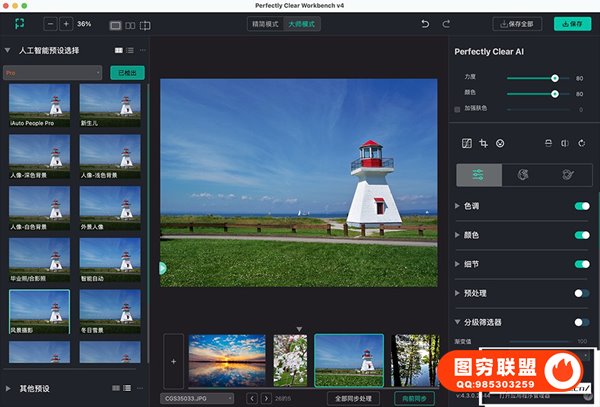The width and height of the screenshot is (600, 407).
Task: Open the adjustment sliders panel icon
Action: pyautogui.click(x=479, y=175)
